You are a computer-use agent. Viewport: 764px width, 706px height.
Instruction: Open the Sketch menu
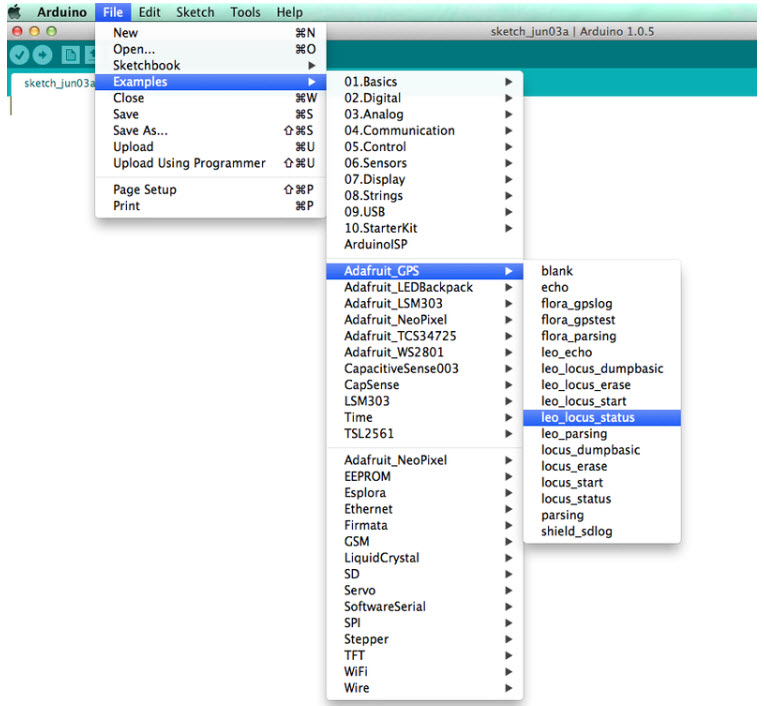tap(195, 12)
